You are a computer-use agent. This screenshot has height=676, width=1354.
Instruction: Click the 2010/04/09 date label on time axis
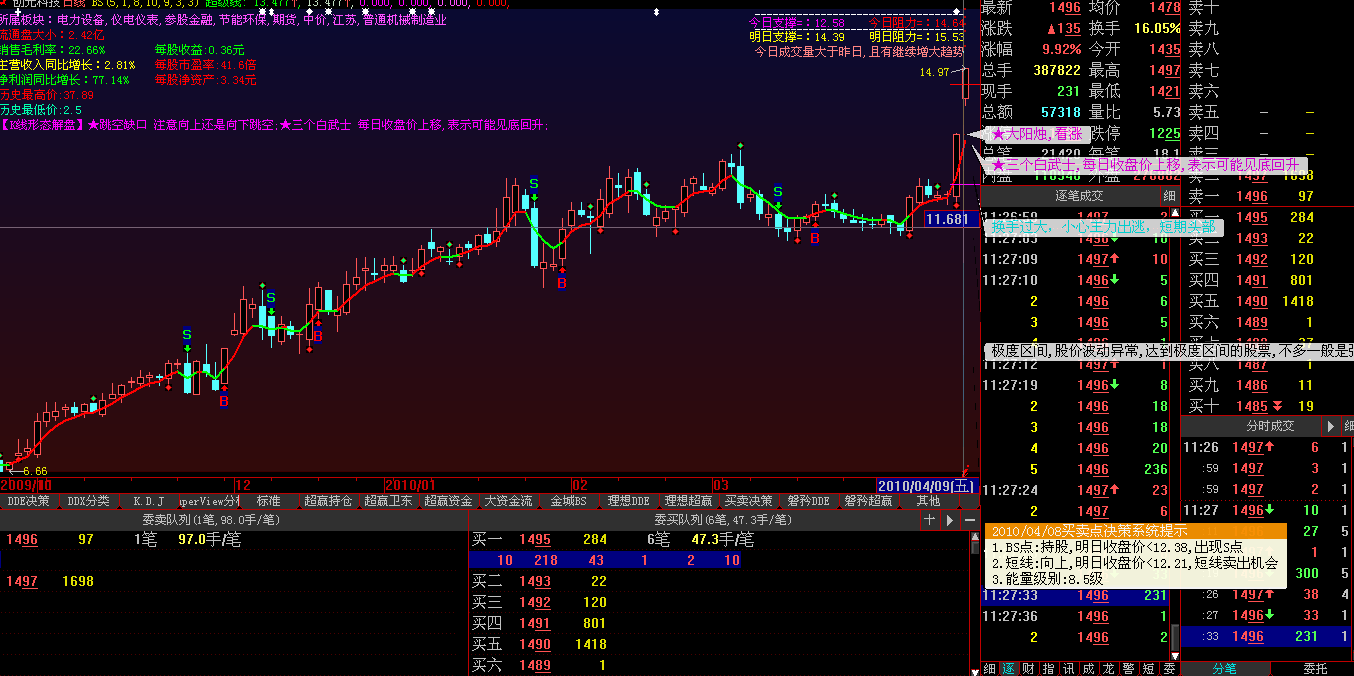pos(926,485)
